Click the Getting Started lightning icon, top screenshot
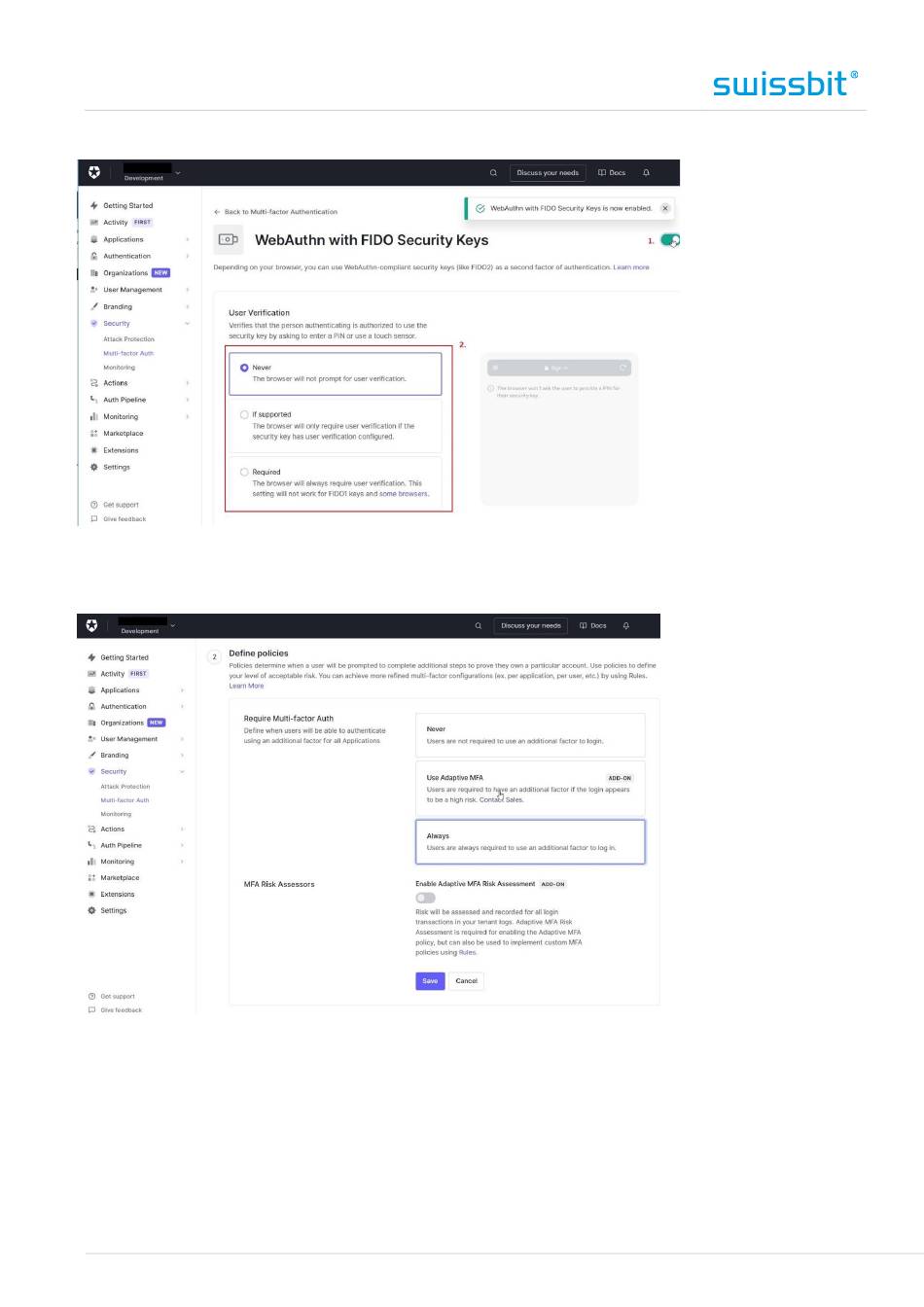The width and height of the screenshot is (924, 1307). click(94, 205)
